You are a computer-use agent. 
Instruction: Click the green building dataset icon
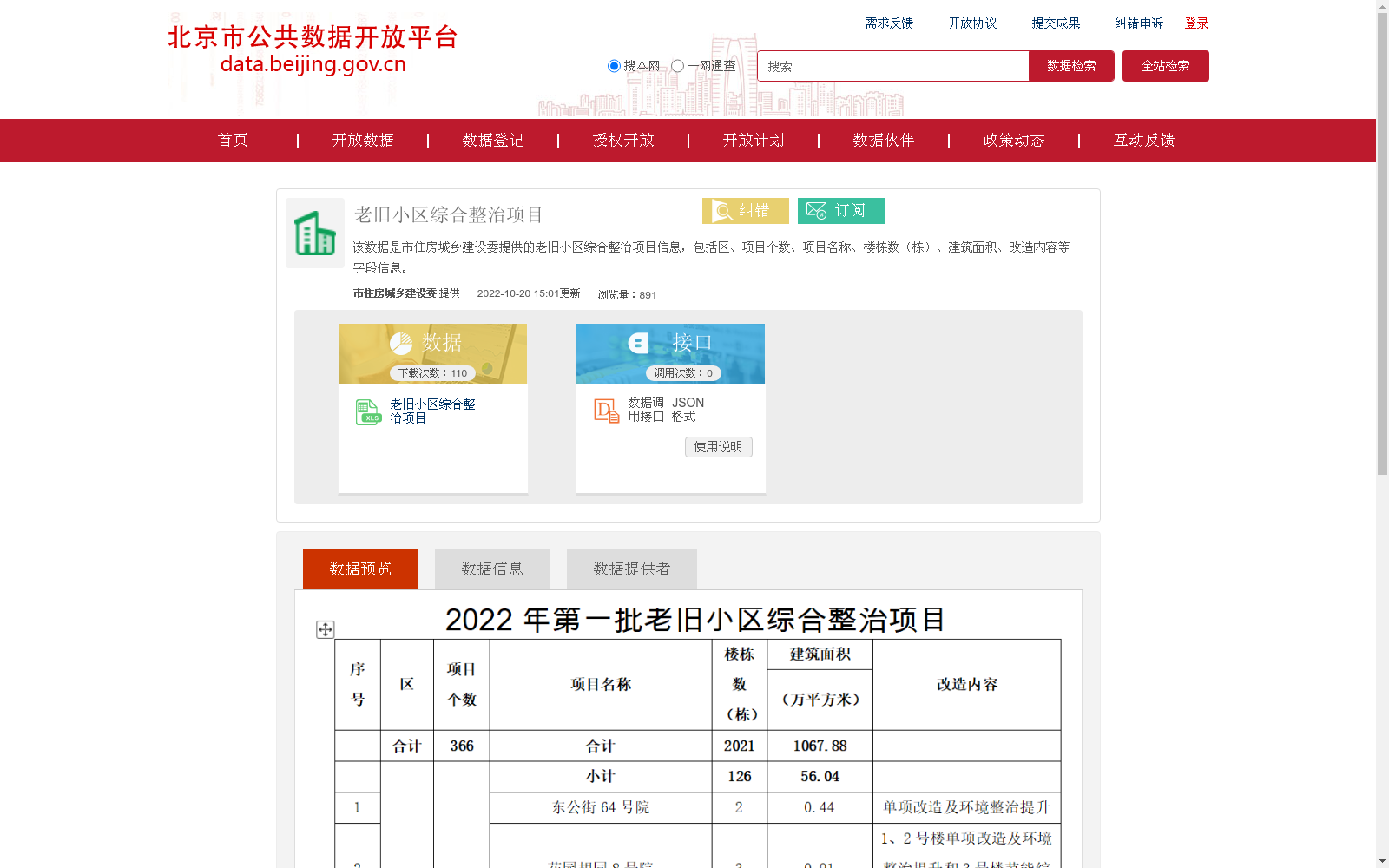(x=315, y=233)
